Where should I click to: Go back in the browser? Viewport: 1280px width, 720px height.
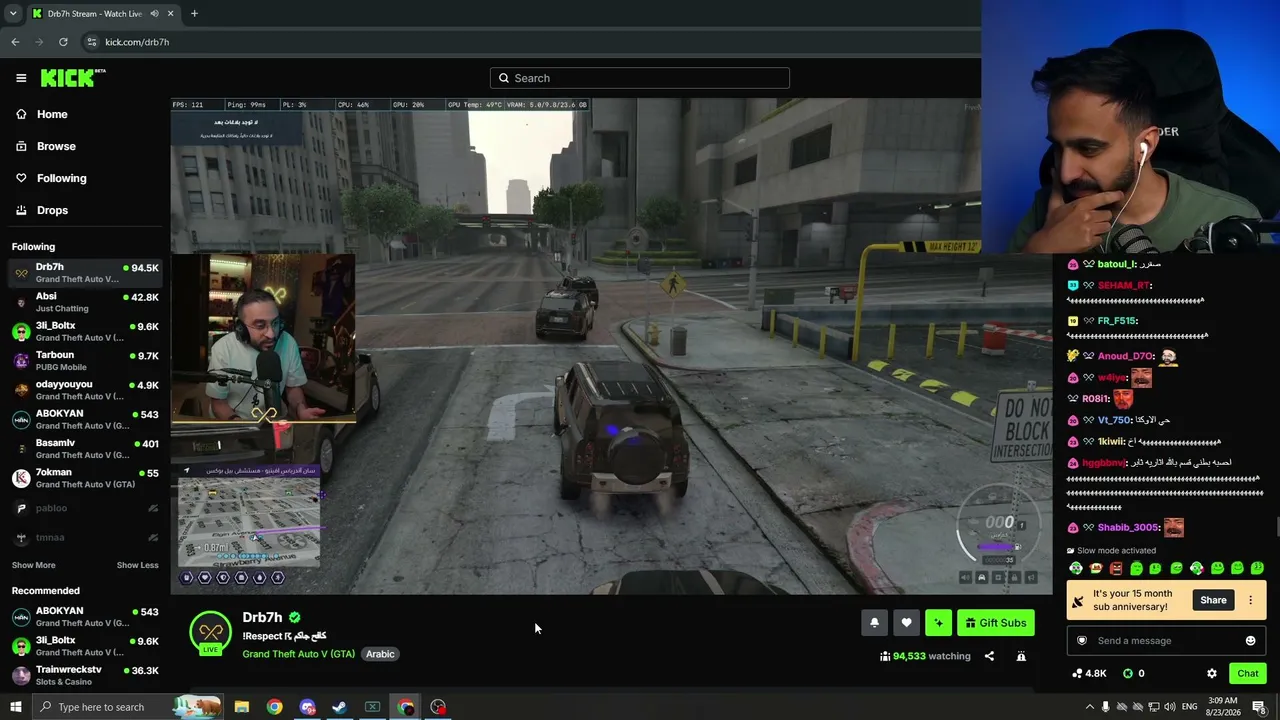coord(15,42)
